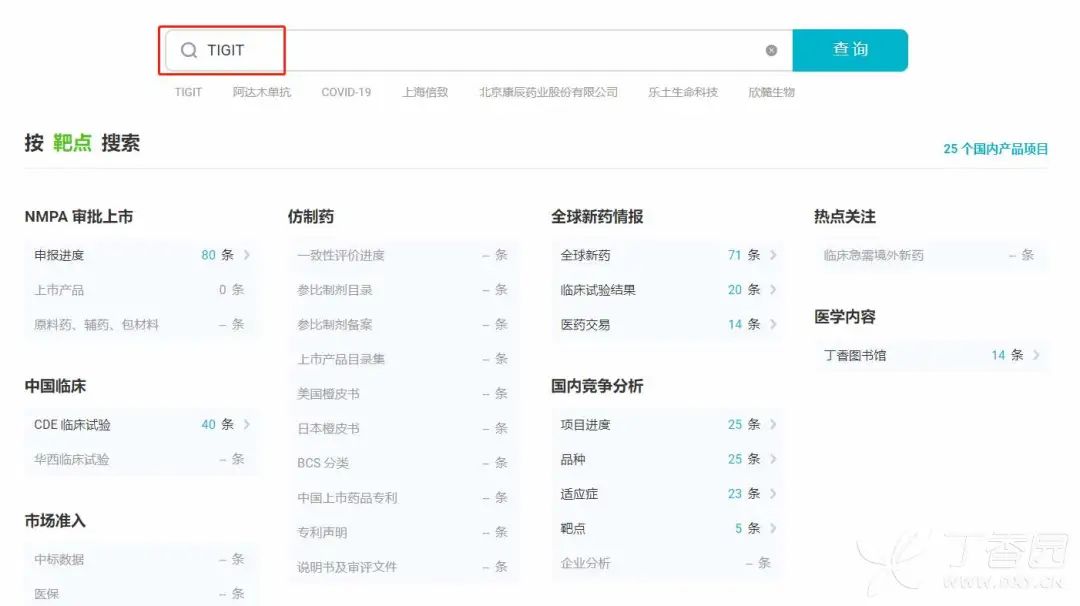Select 北京康辰药业股份有限公司 suggestion
This screenshot has width=1080, height=606.
[x=548, y=92]
